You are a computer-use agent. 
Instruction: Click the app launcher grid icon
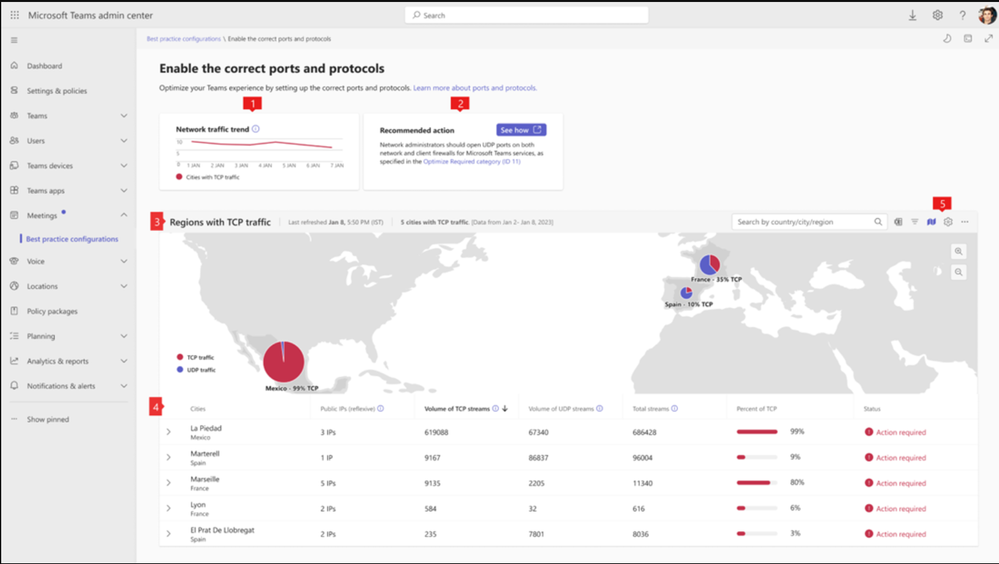(x=15, y=15)
